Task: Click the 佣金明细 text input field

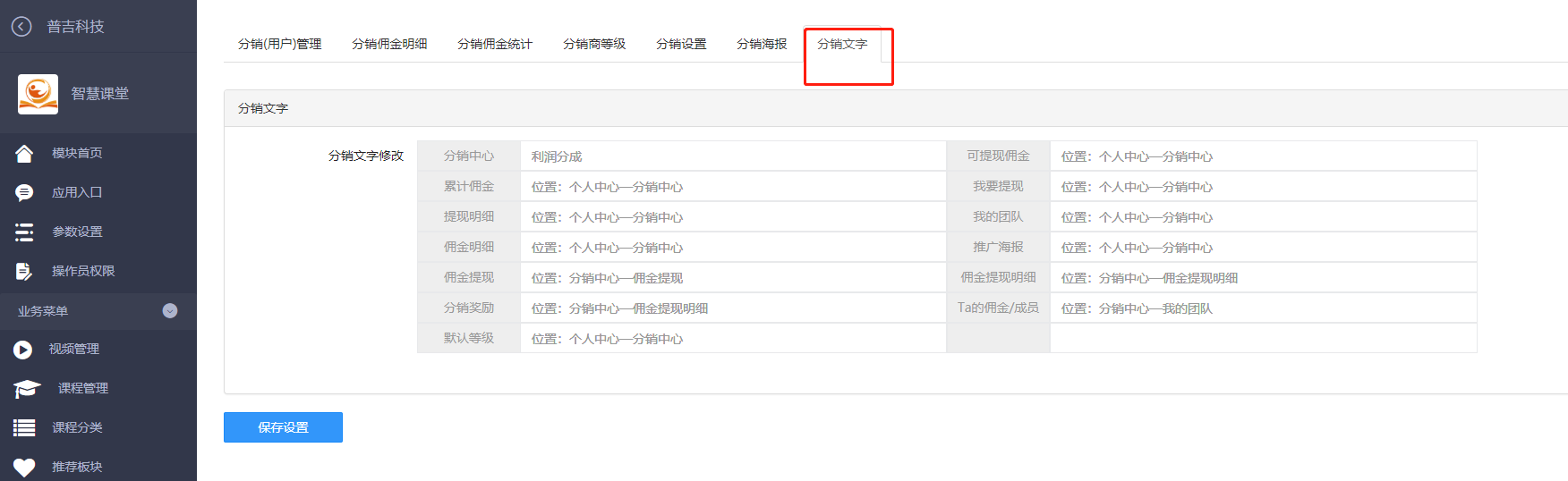Action: pyautogui.click(x=733, y=248)
